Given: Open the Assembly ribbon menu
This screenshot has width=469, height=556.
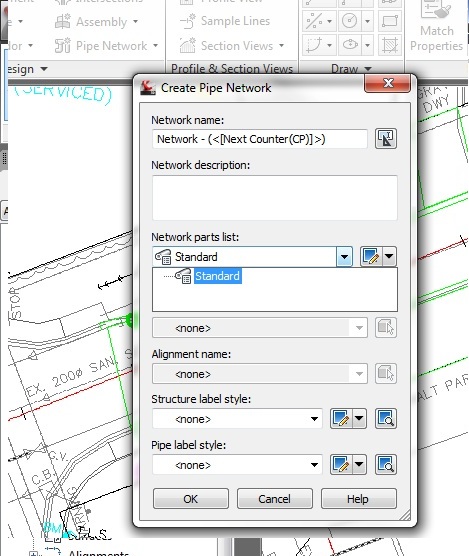Looking at the screenshot, I should click(x=96, y=22).
